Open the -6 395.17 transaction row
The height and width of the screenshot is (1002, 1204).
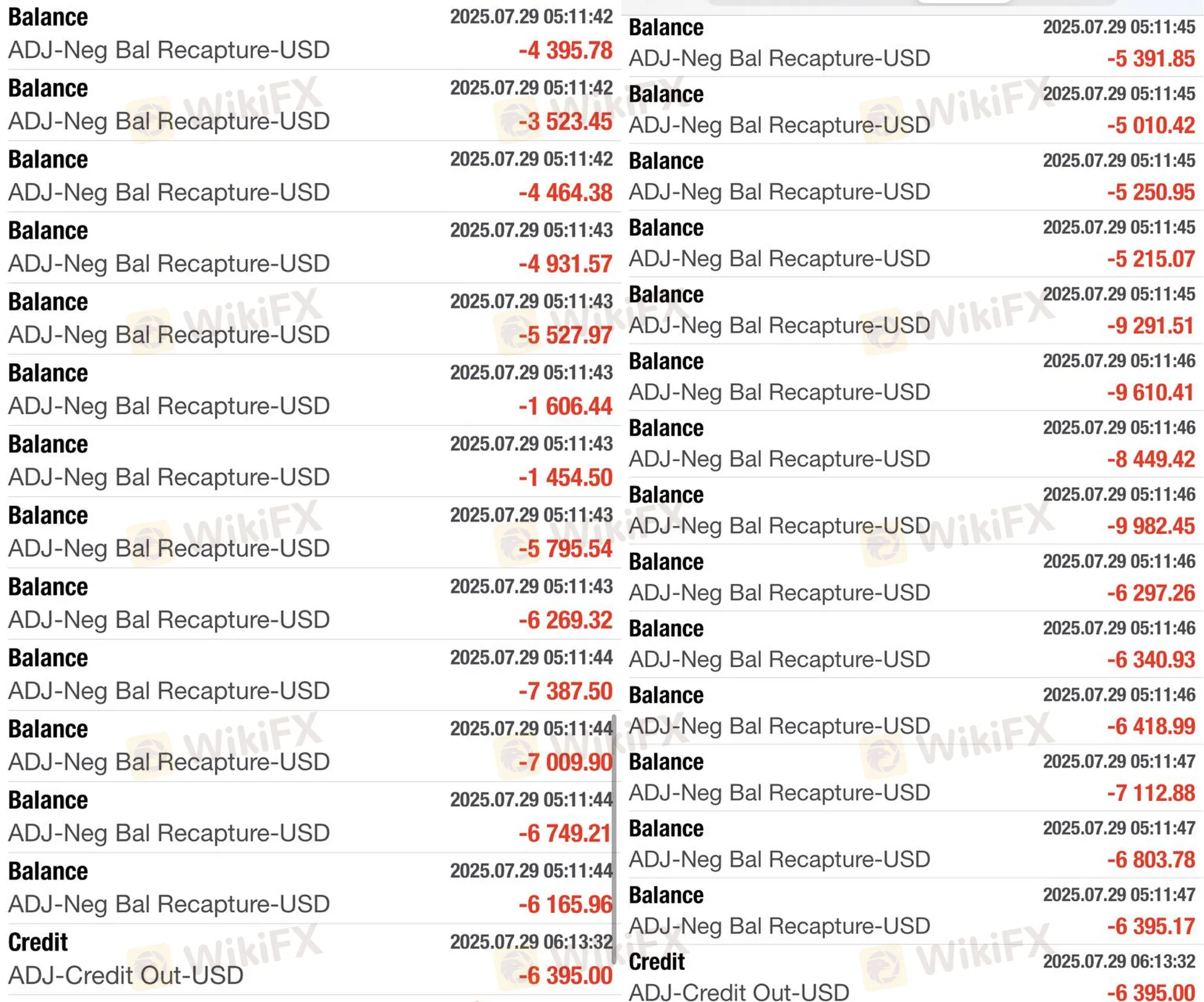tap(912, 911)
